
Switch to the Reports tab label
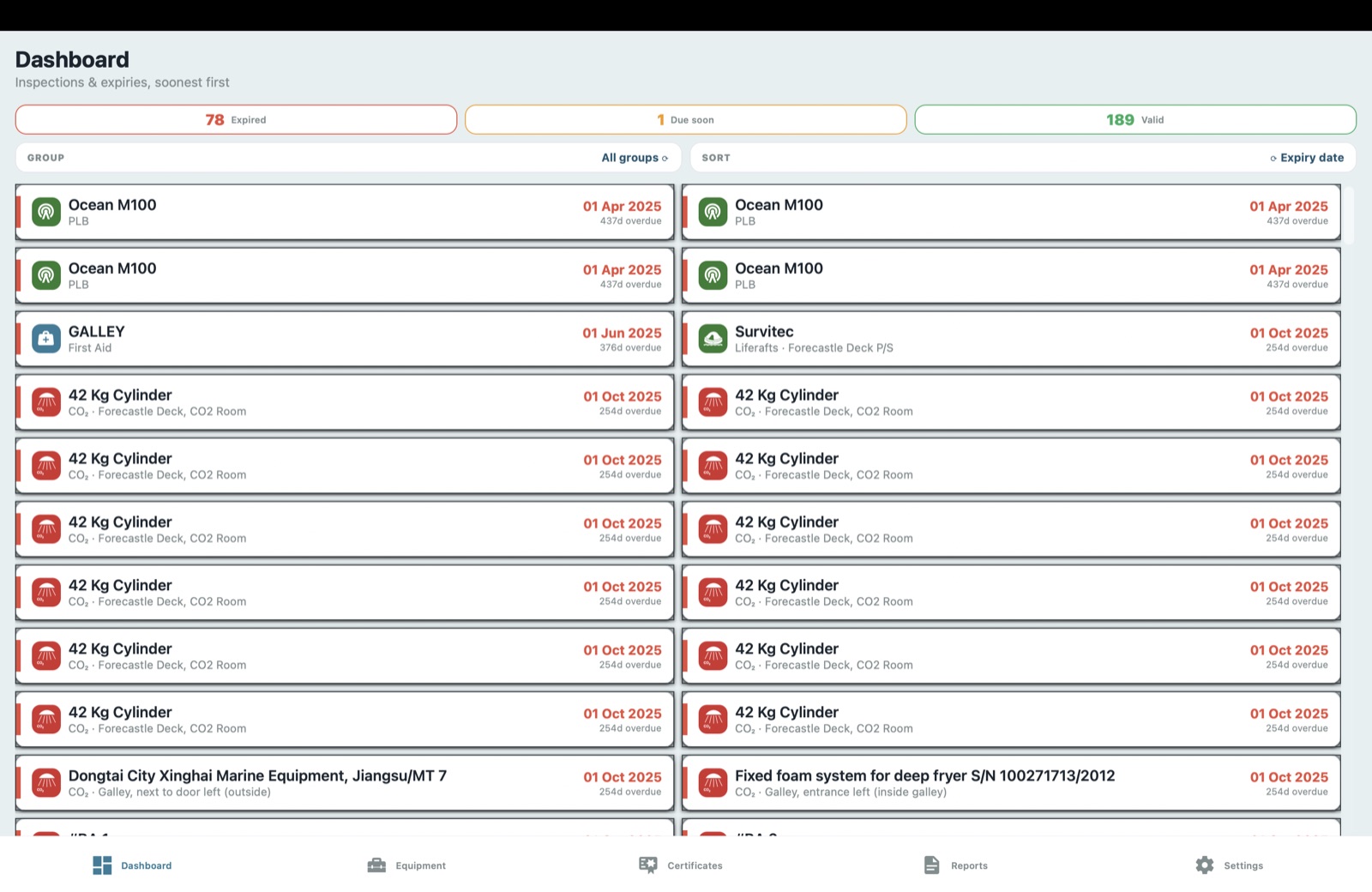[969, 866]
